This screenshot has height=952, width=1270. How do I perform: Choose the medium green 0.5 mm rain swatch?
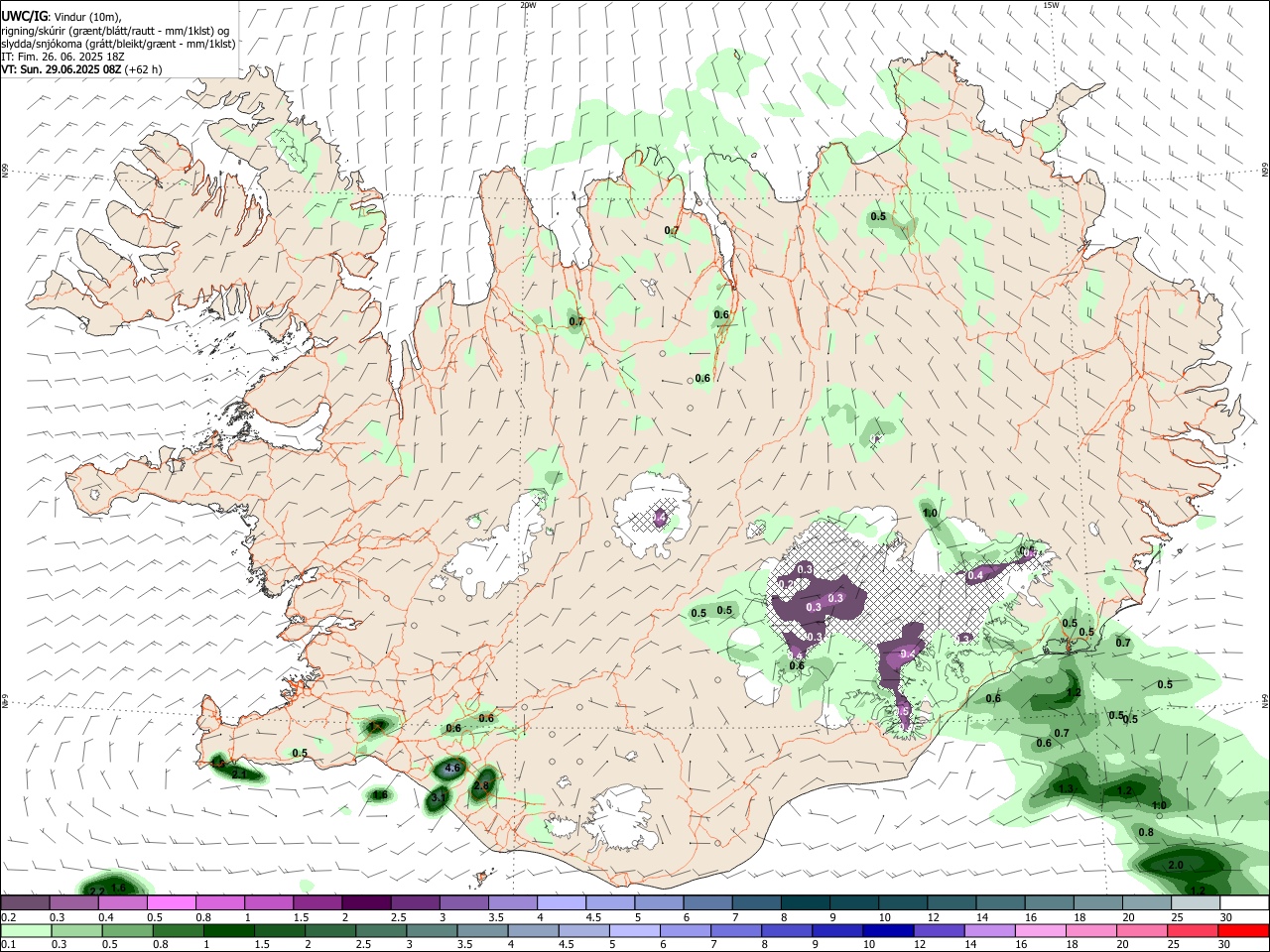(126, 930)
